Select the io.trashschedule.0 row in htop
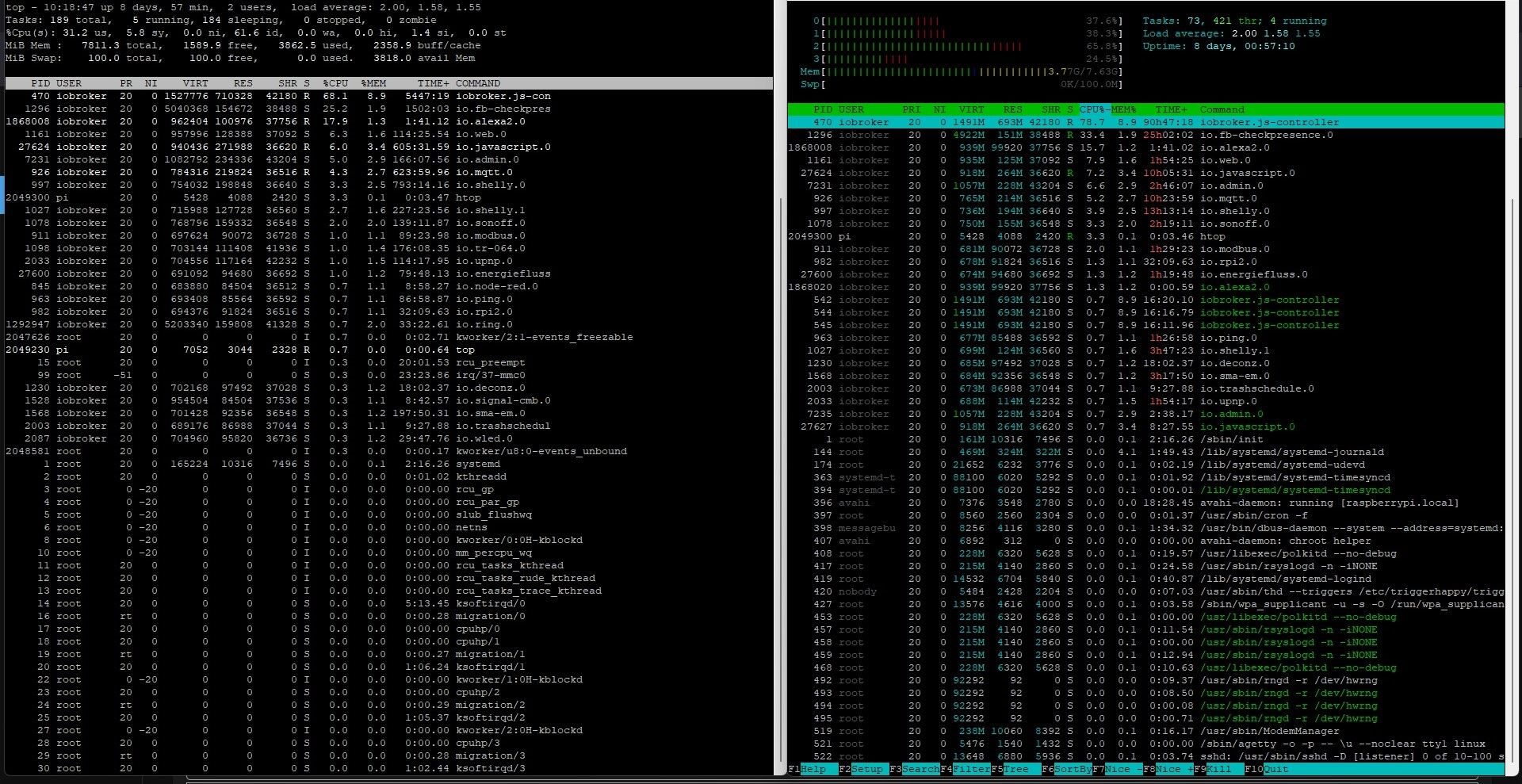This screenshot has width=1522, height=784. [x=1145, y=388]
